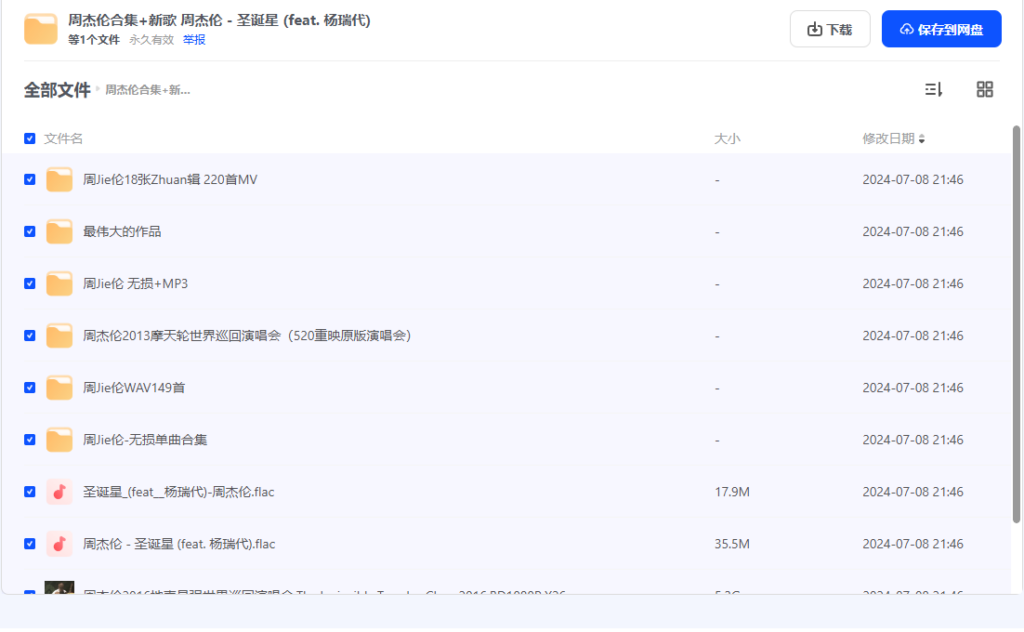The width and height of the screenshot is (1024, 632).
Task: Click the large share folder icon in header
Action: click(40, 29)
